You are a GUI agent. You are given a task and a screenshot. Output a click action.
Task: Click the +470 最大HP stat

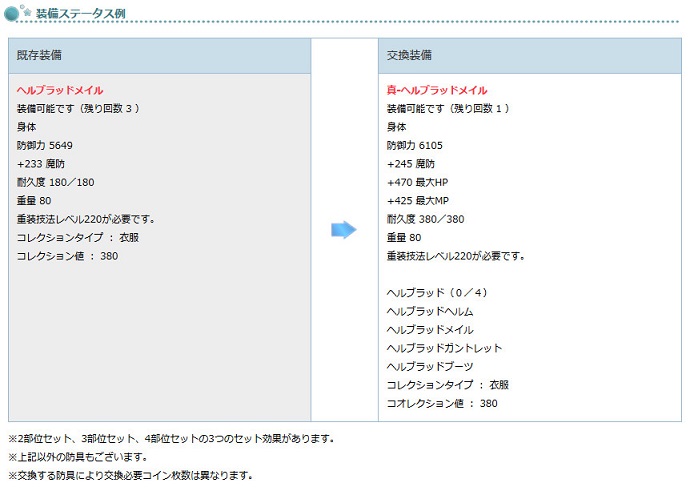tap(418, 183)
